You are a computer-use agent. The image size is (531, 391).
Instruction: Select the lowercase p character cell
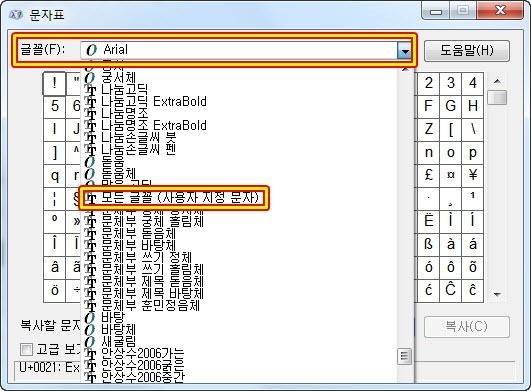coord(472,153)
